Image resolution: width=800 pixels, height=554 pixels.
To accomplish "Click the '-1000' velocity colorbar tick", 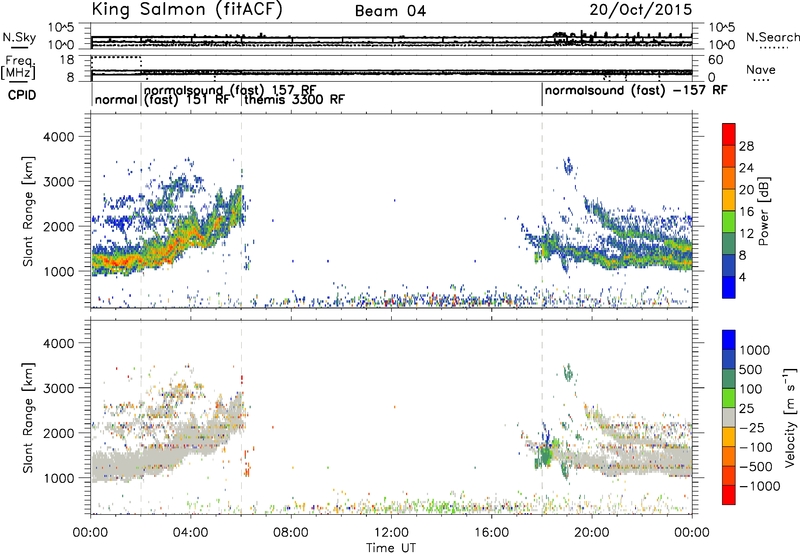I will tap(759, 486).
